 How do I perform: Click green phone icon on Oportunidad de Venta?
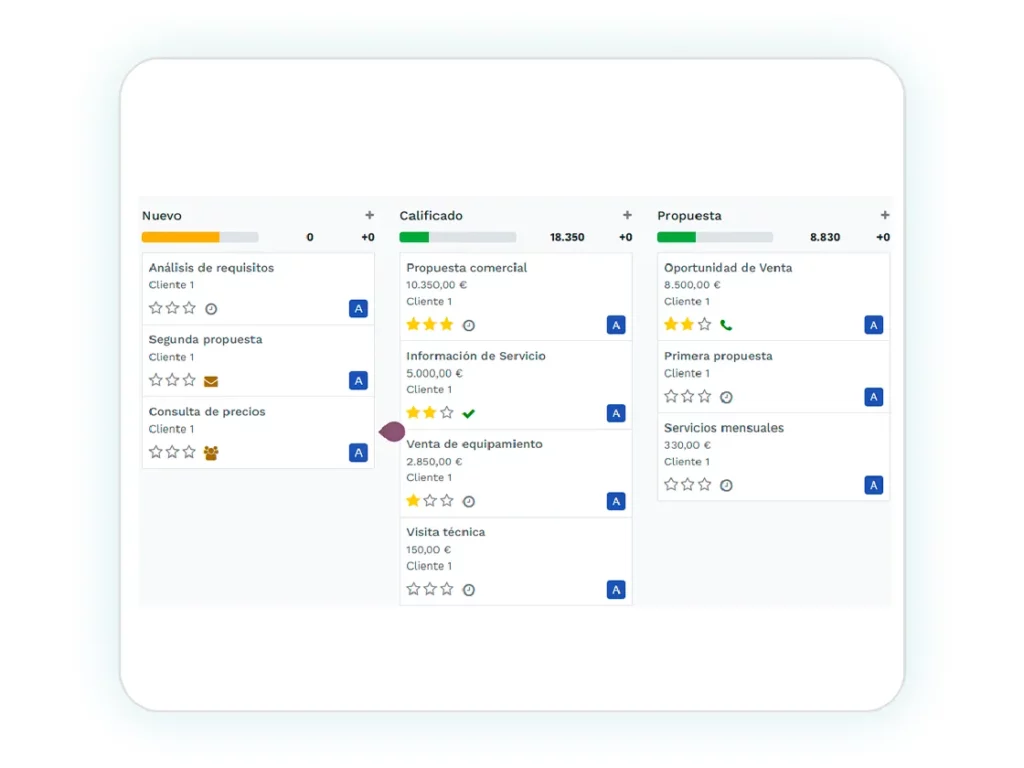tap(726, 325)
